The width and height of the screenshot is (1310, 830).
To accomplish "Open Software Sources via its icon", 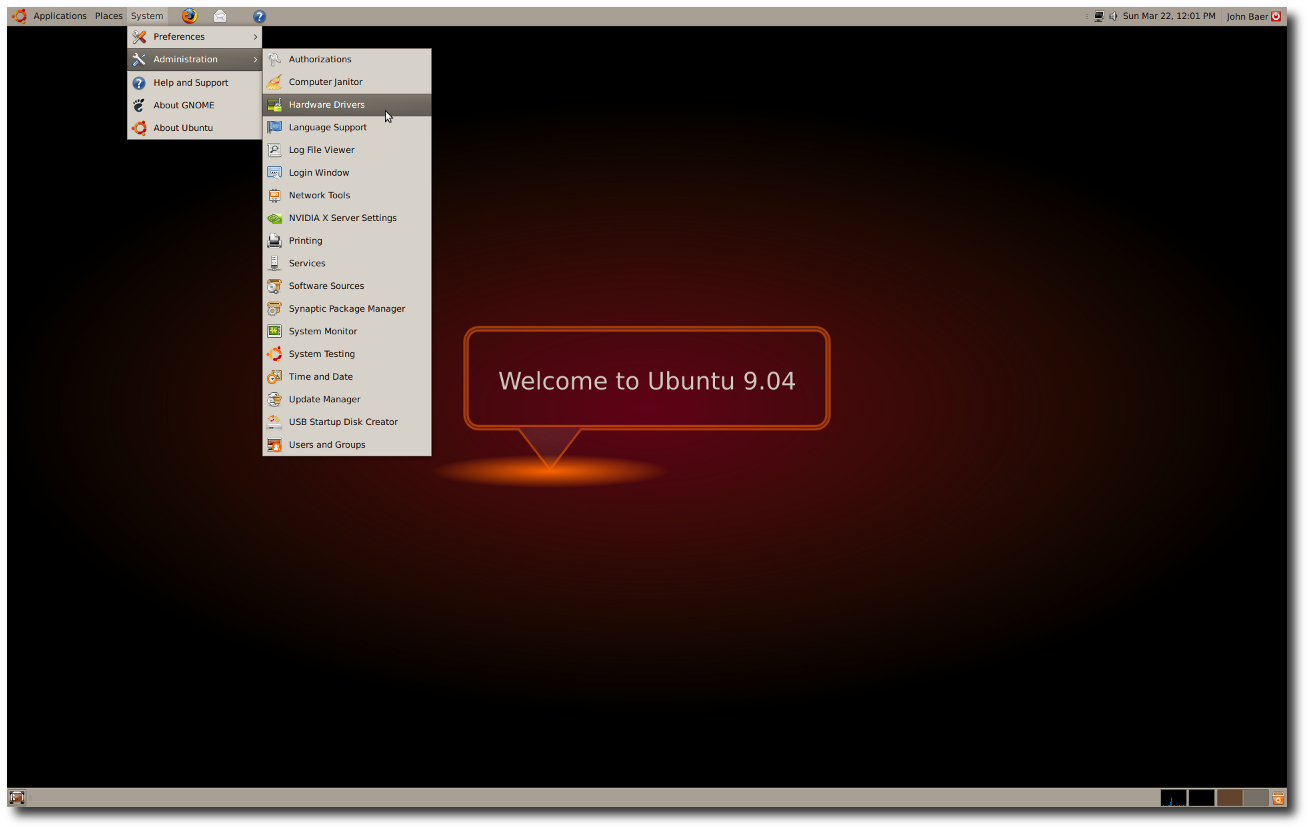I will 274,286.
